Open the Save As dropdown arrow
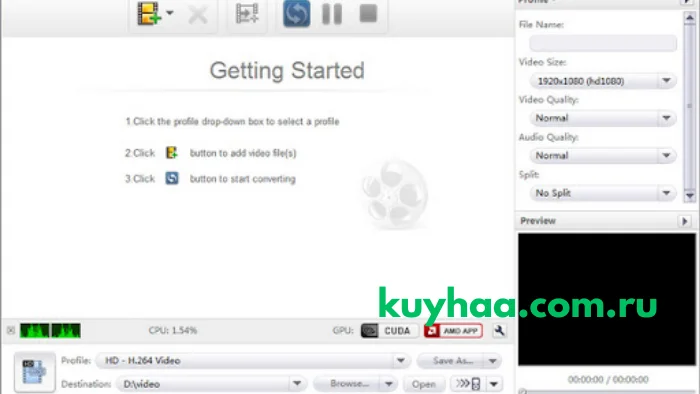700x394 pixels. point(493,361)
